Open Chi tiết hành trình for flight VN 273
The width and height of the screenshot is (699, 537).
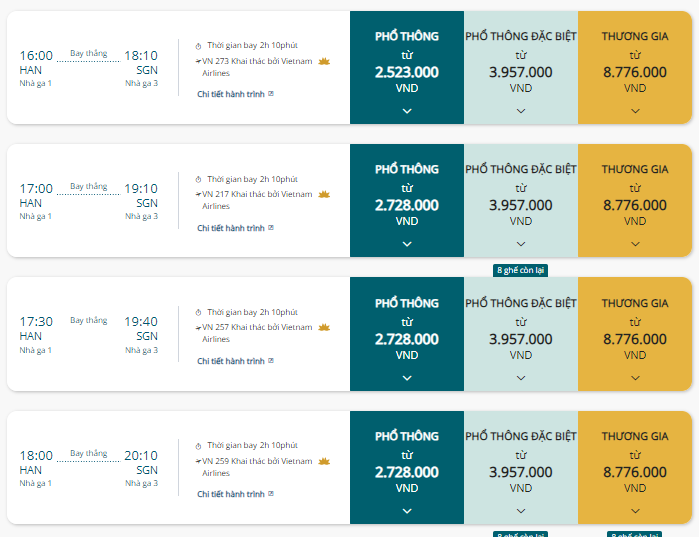pos(231,94)
